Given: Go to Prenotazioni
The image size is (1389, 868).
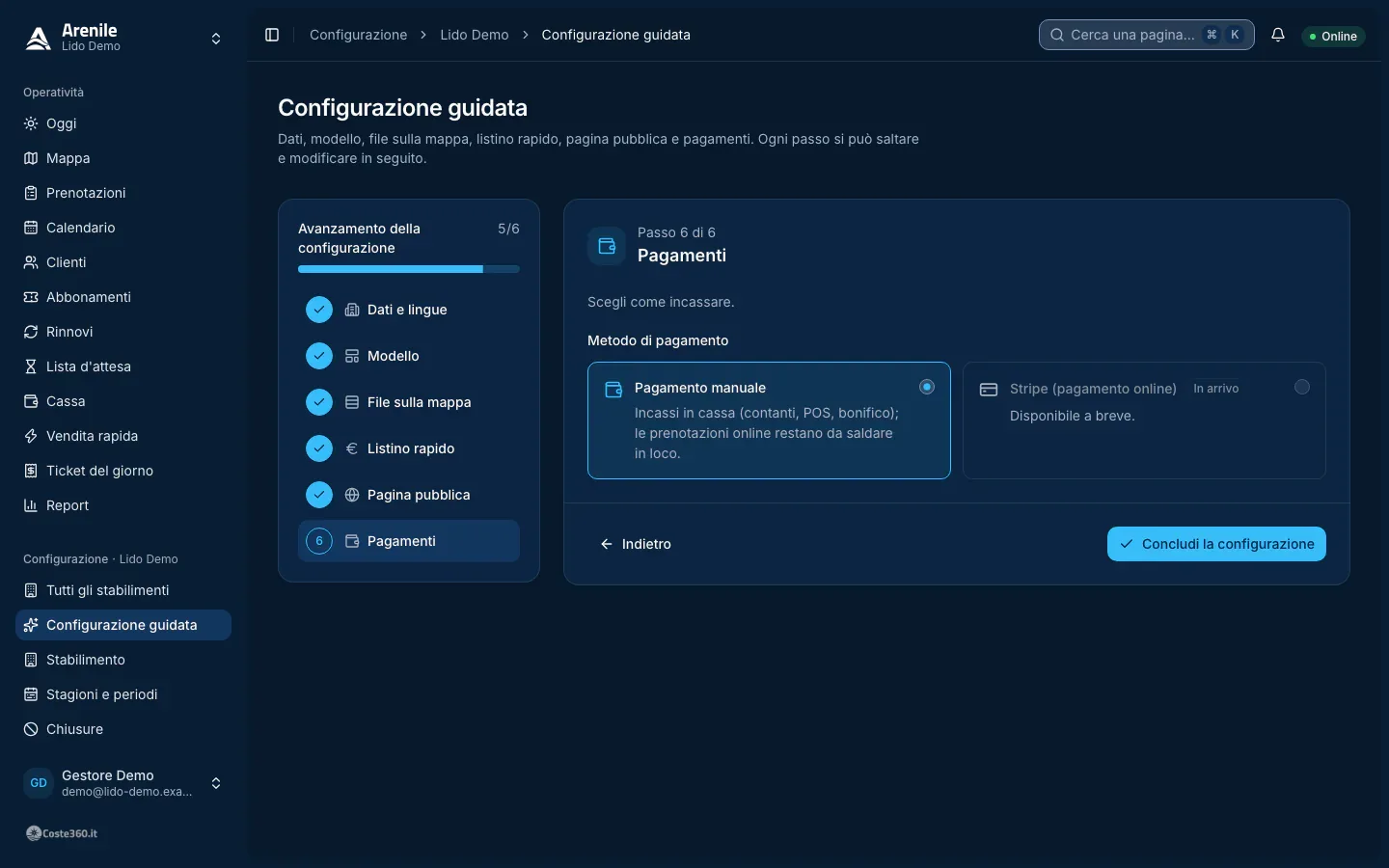Looking at the screenshot, I should click(x=123, y=193).
